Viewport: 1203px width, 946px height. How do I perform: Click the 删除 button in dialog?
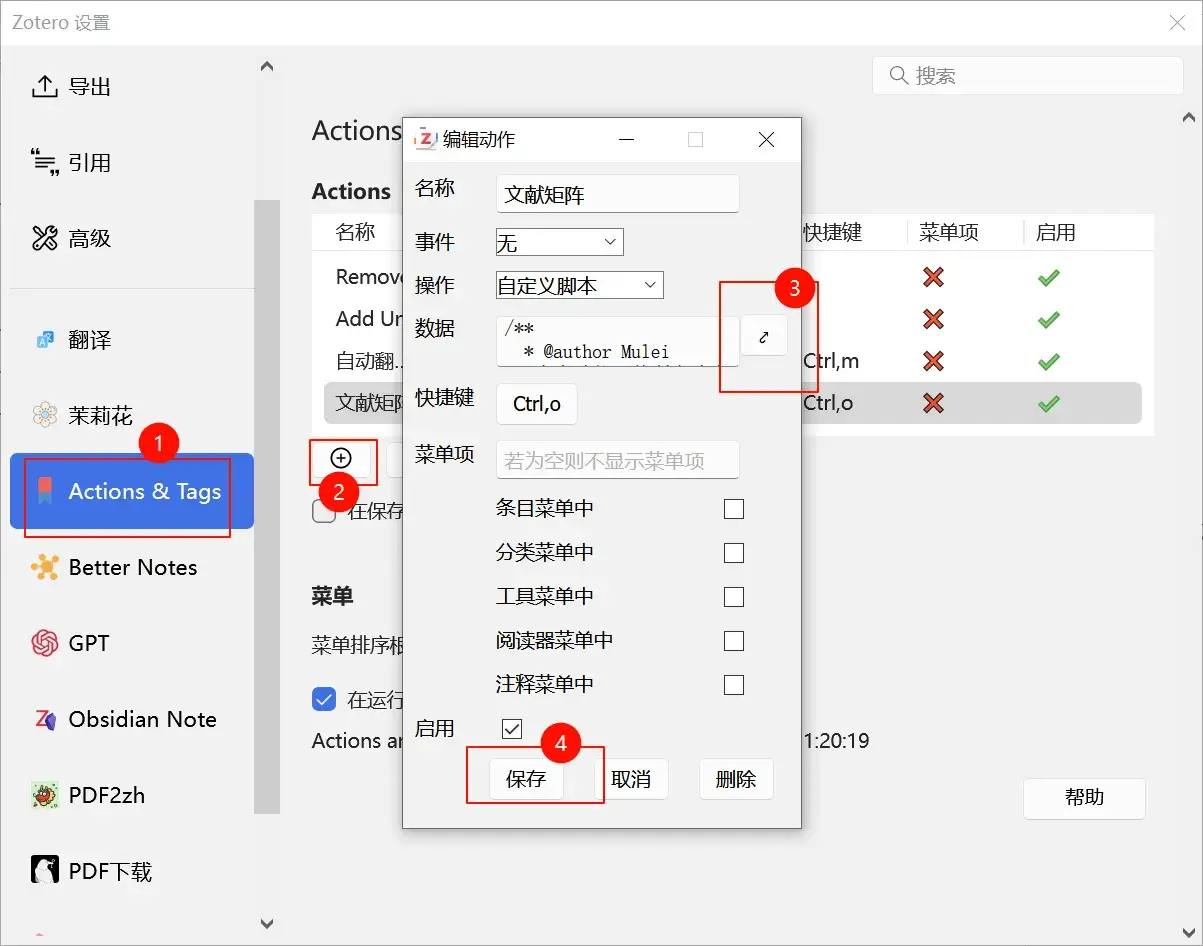click(x=735, y=779)
